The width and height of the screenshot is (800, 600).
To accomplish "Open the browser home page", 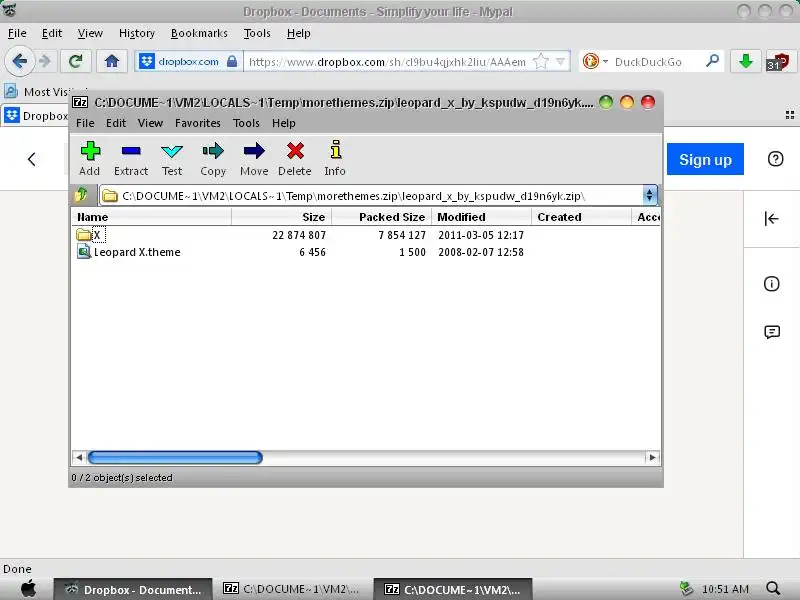I will [112, 62].
